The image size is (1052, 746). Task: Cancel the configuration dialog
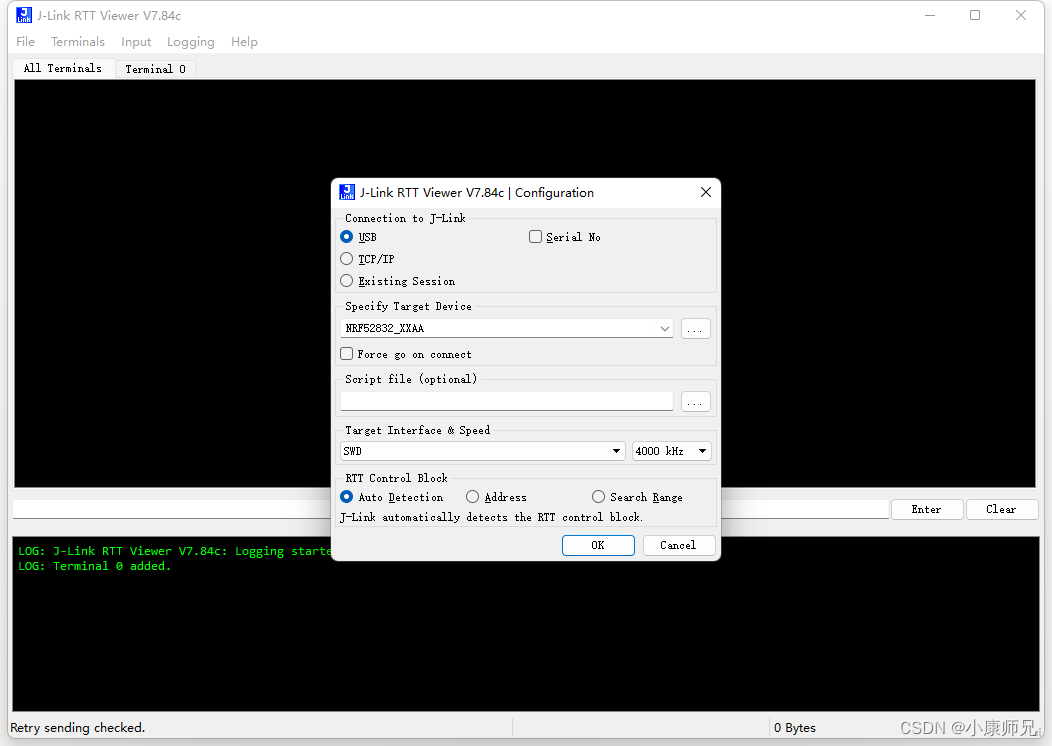tap(679, 545)
